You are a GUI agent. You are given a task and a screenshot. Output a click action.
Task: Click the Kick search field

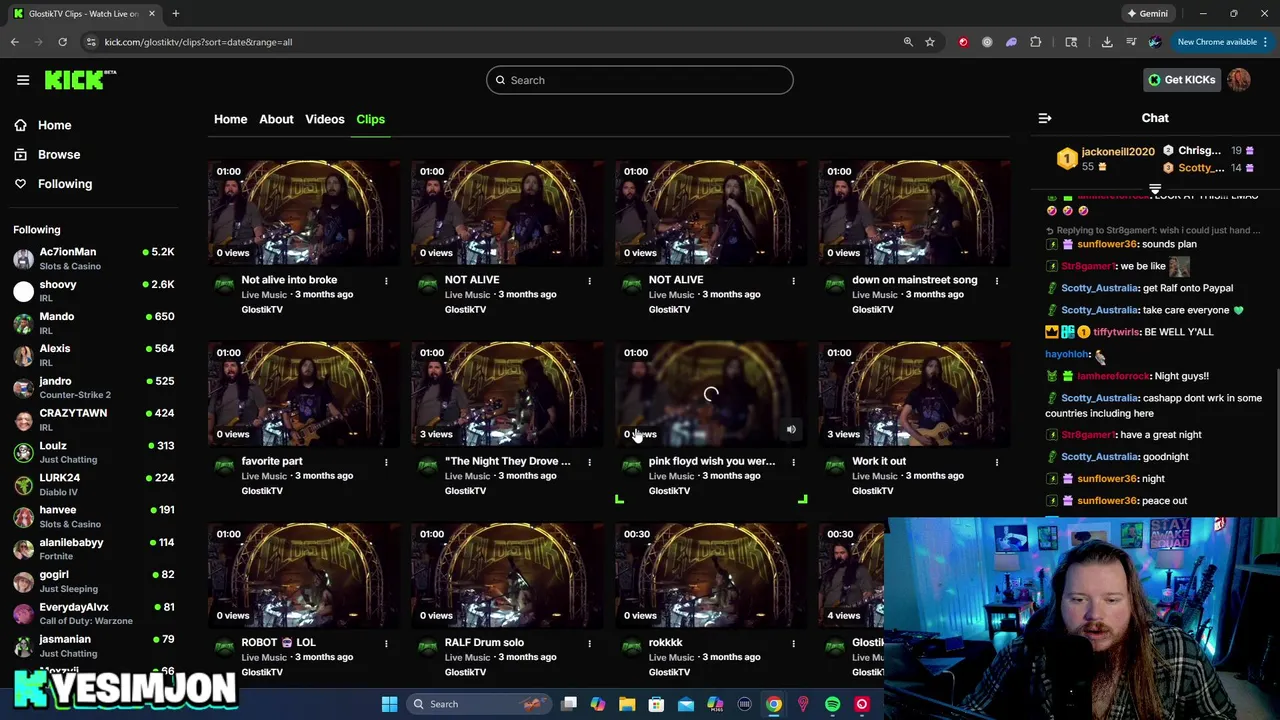[640, 80]
